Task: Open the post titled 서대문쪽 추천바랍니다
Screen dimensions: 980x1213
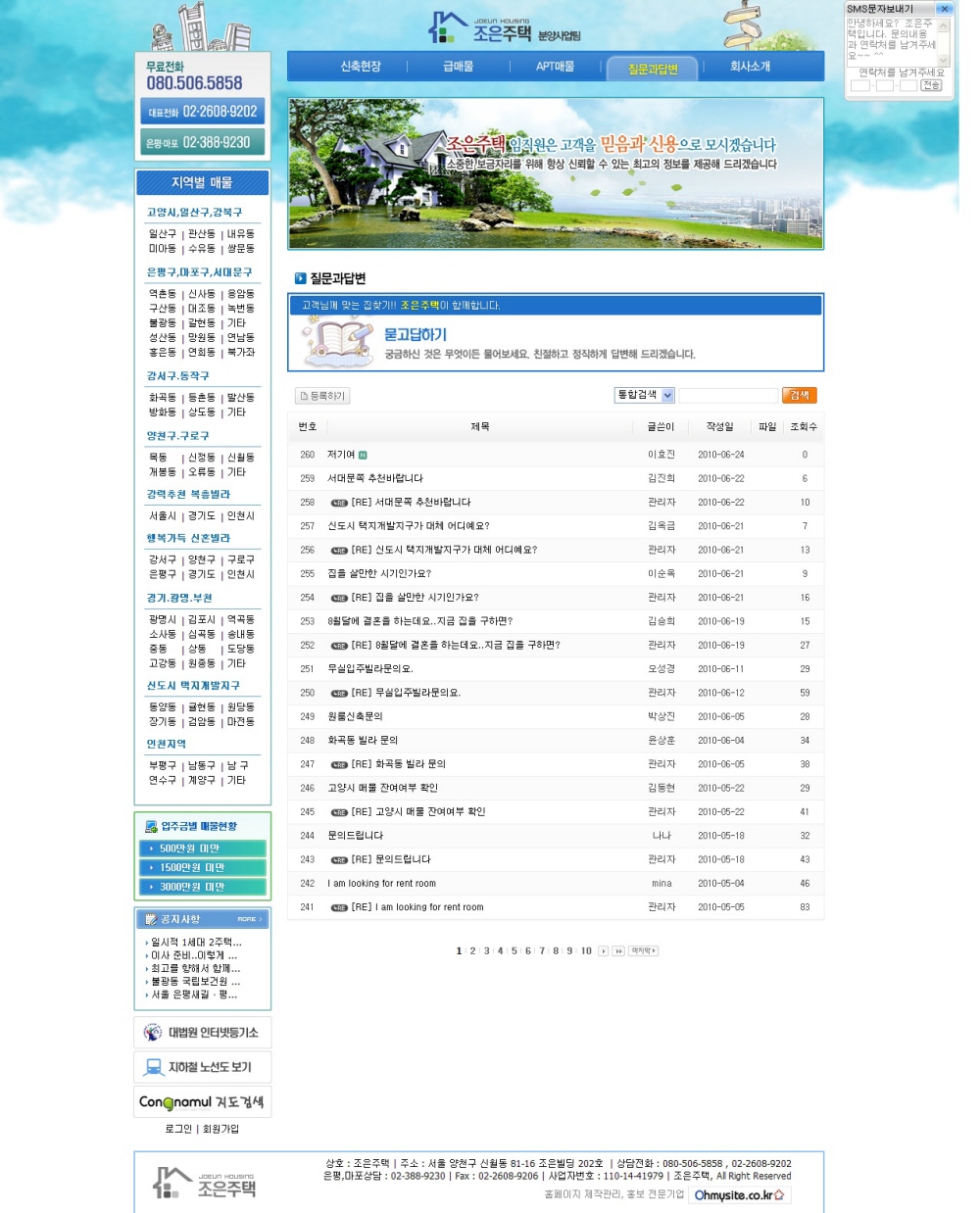Action: point(375,478)
